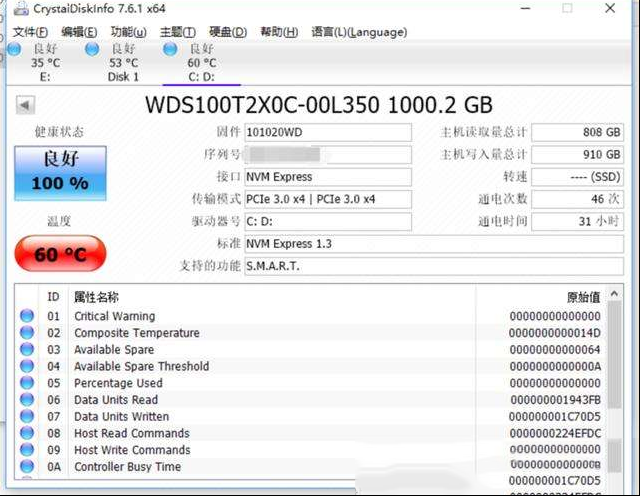
Task: Click the raw value 000000001943FB
Action: click(x=556, y=400)
